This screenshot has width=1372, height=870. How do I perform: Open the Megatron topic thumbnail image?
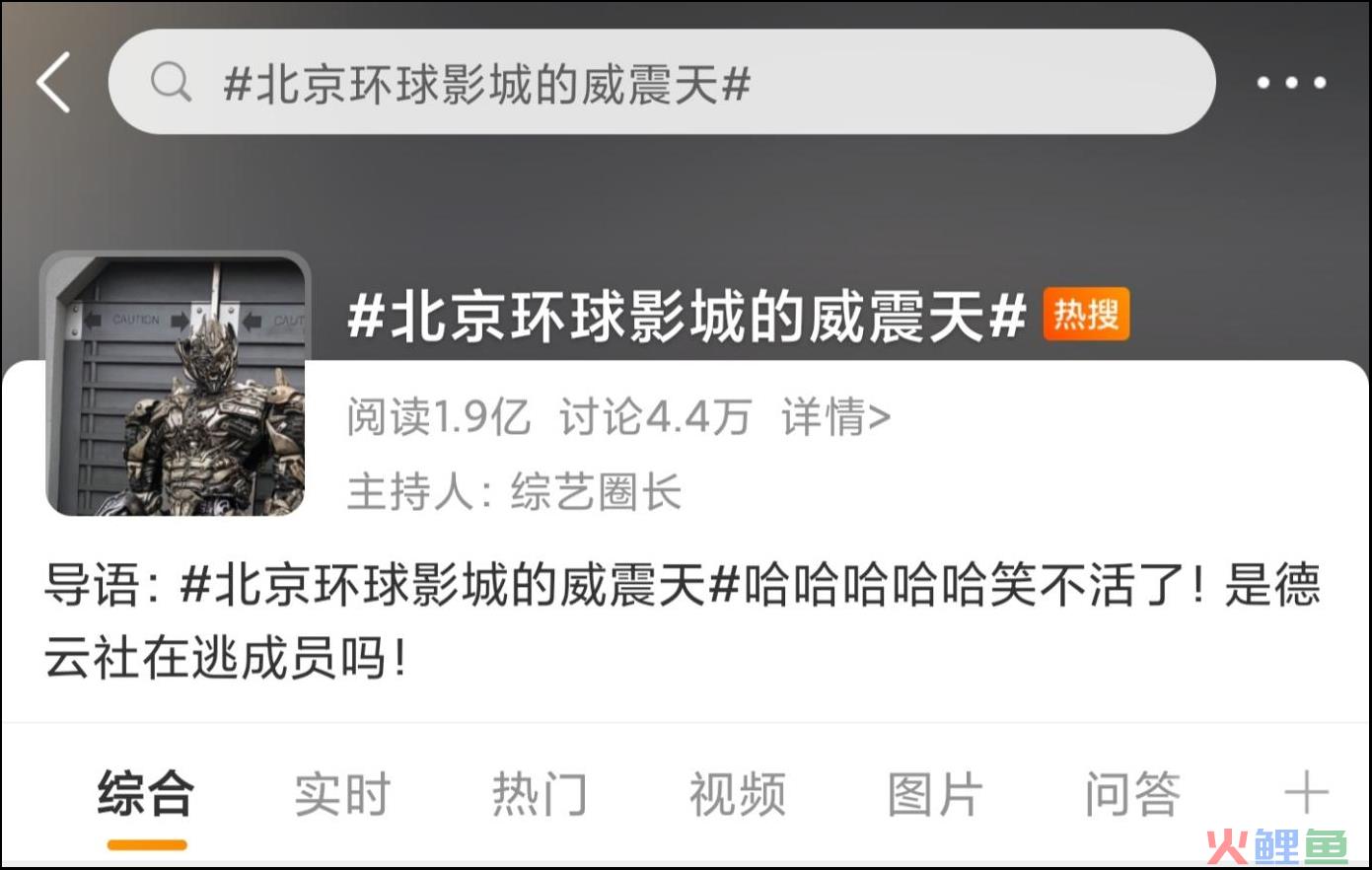click(176, 385)
